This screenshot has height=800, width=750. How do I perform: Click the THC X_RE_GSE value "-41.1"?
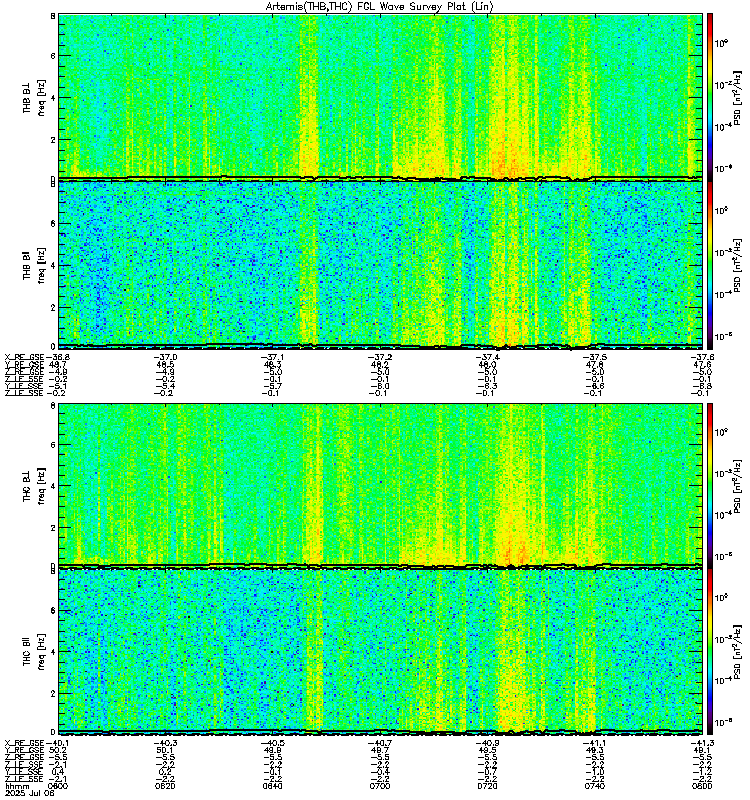pos(594,743)
